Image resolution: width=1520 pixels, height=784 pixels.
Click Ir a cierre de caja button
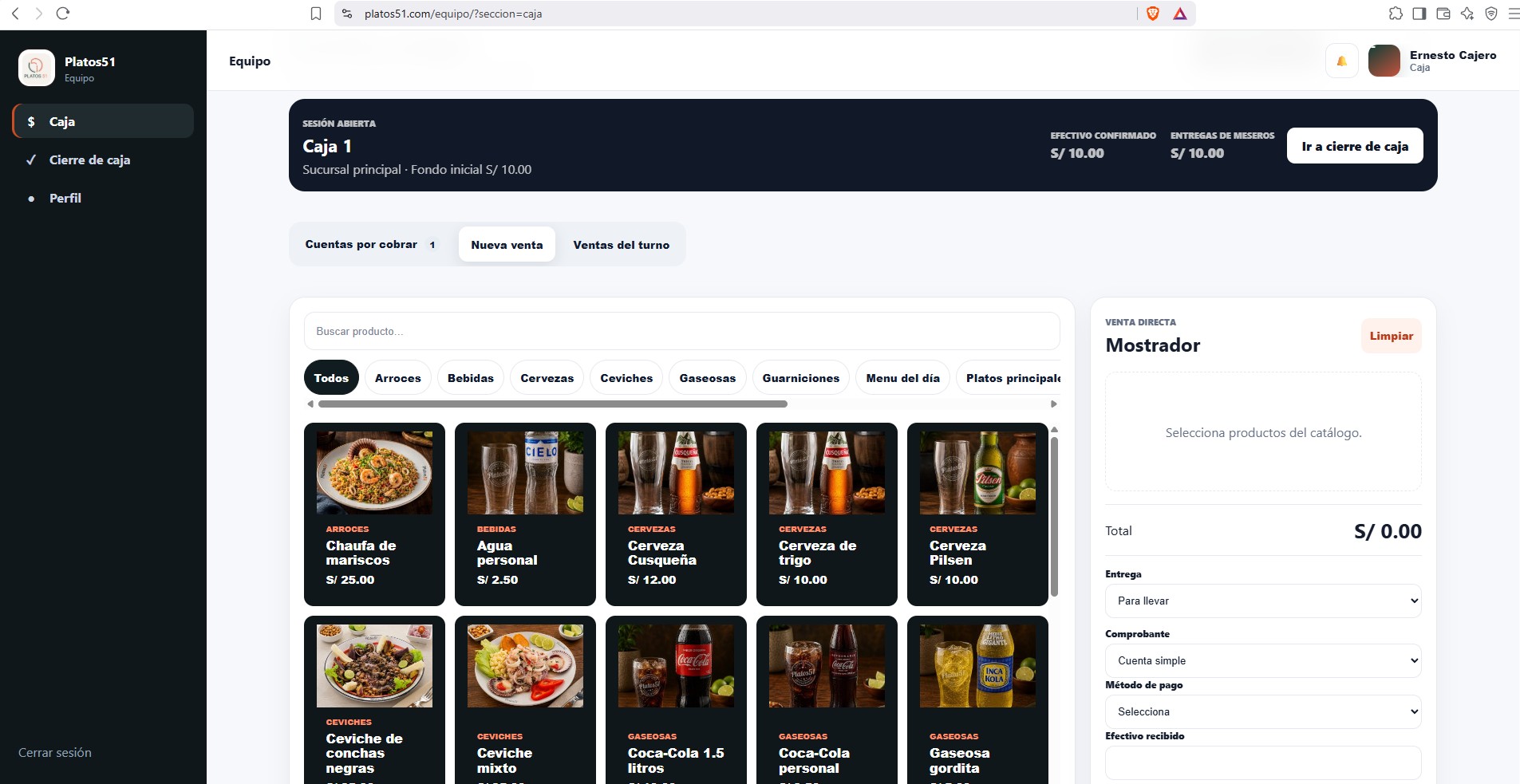[x=1355, y=146]
